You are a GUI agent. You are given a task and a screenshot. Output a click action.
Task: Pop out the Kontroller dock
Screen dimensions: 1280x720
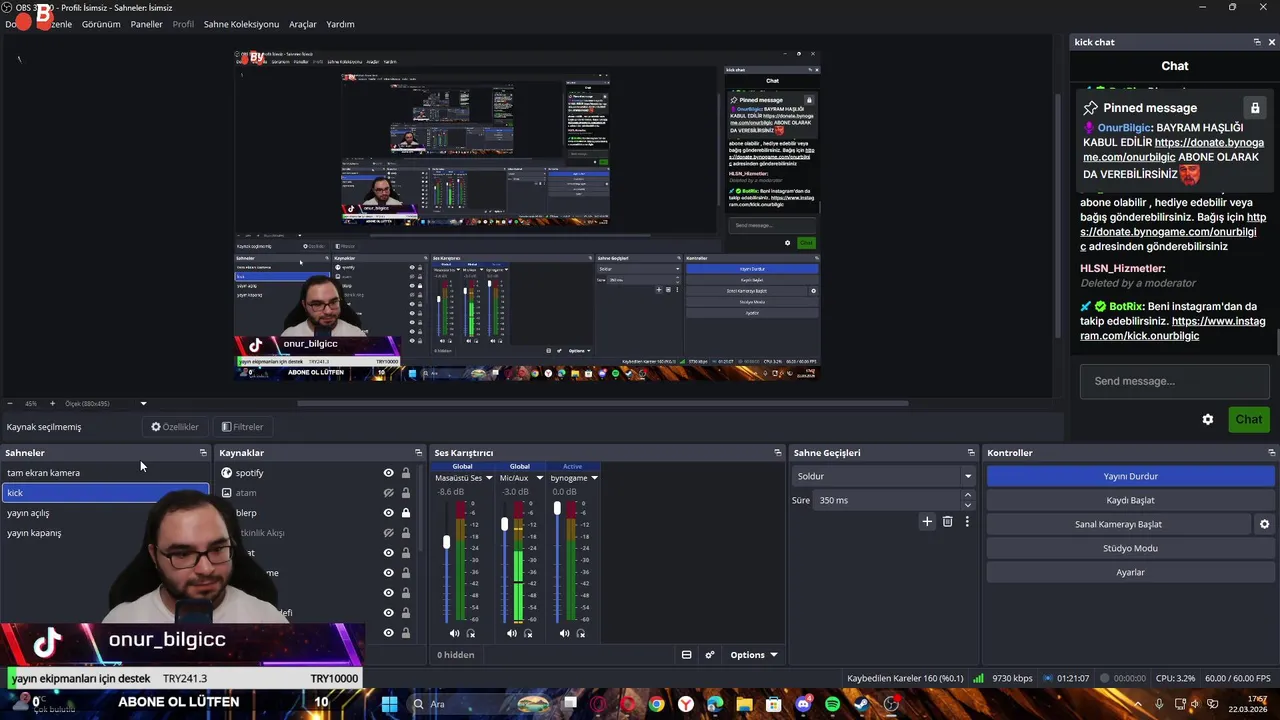[1272, 453]
